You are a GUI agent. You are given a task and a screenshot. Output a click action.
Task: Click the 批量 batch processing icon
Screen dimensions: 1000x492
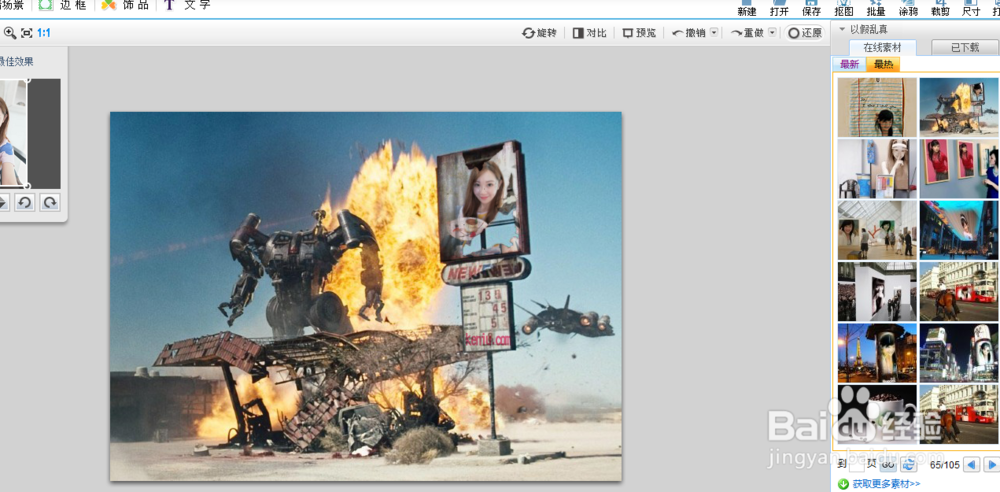pyautogui.click(x=876, y=8)
